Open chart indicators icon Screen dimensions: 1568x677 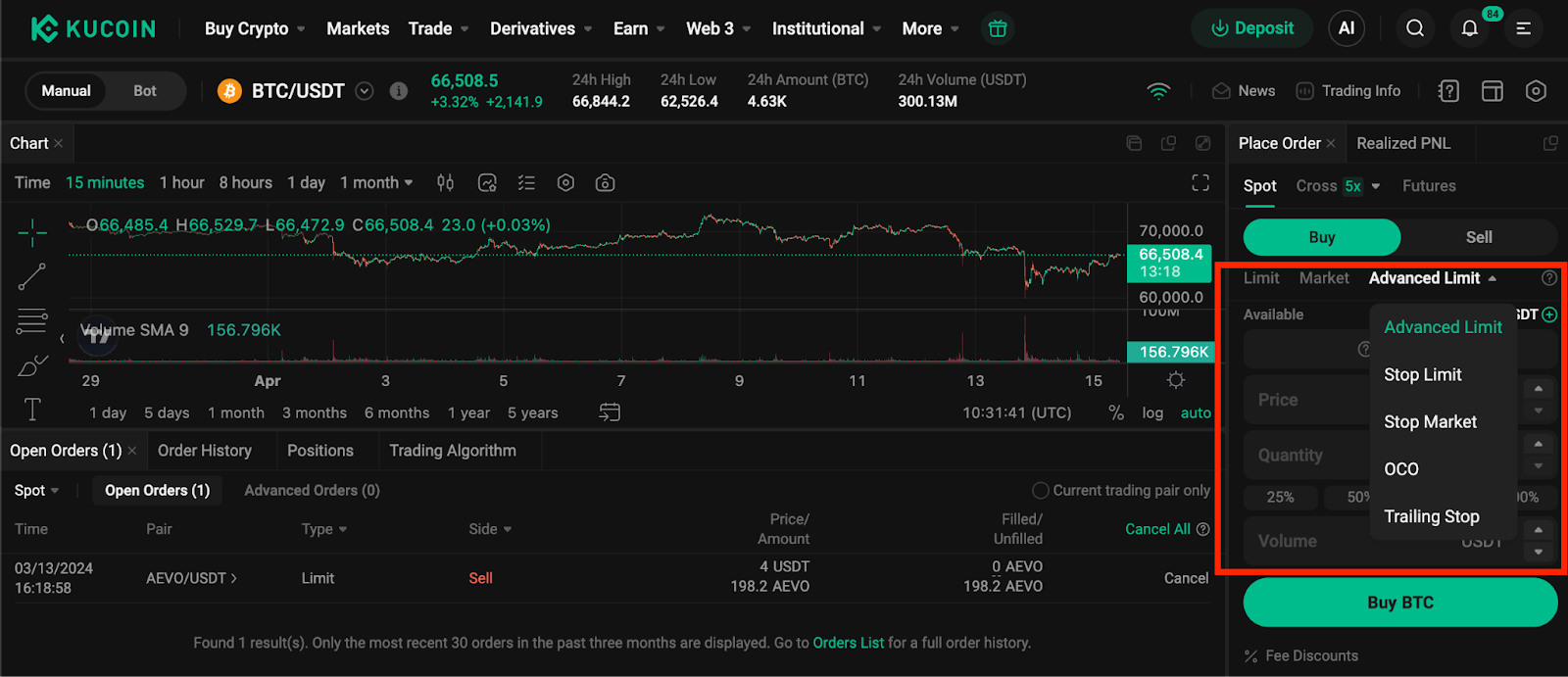[x=487, y=183]
